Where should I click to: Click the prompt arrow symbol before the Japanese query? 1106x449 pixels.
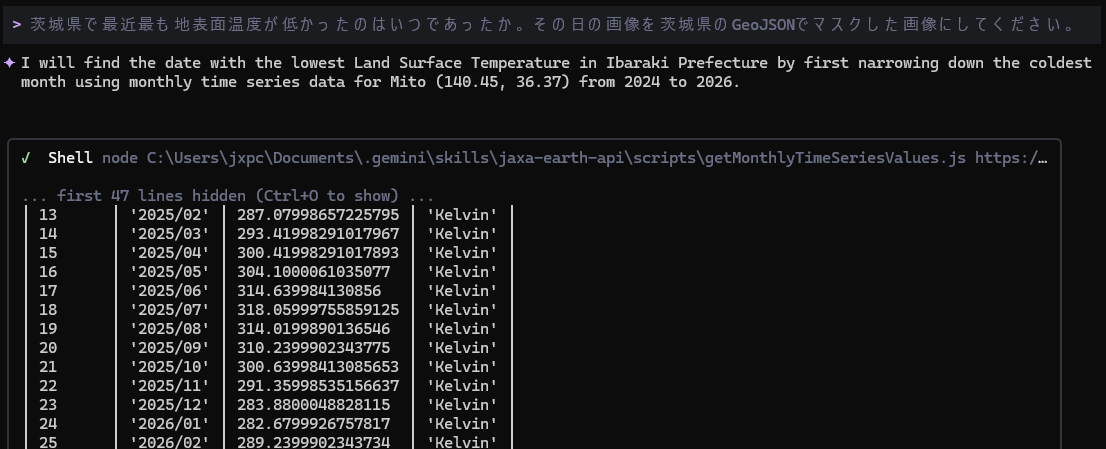point(17,23)
